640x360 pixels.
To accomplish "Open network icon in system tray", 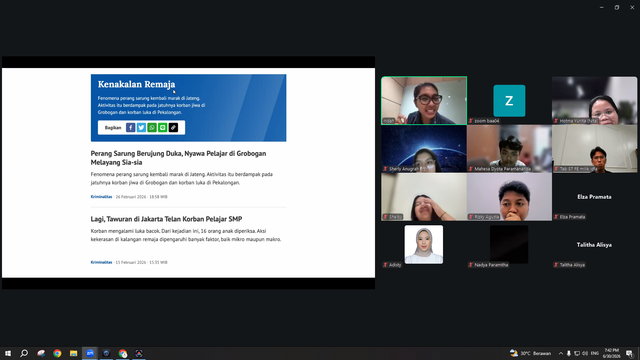I will point(577,353).
